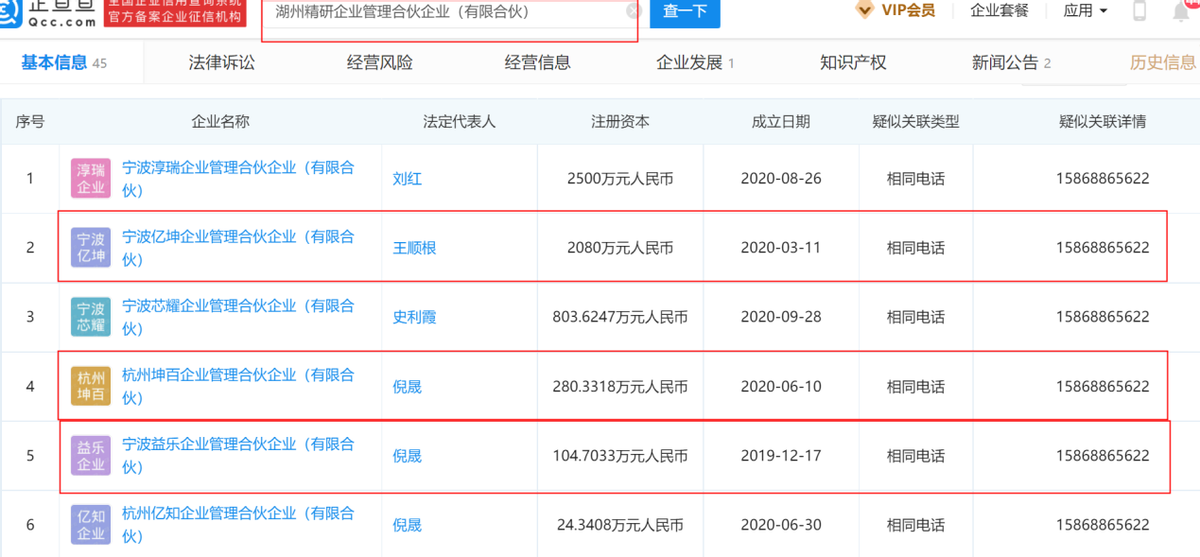Switch to the 企业发展 tab
Screen dimensions: 1200x557
[x=695, y=62]
